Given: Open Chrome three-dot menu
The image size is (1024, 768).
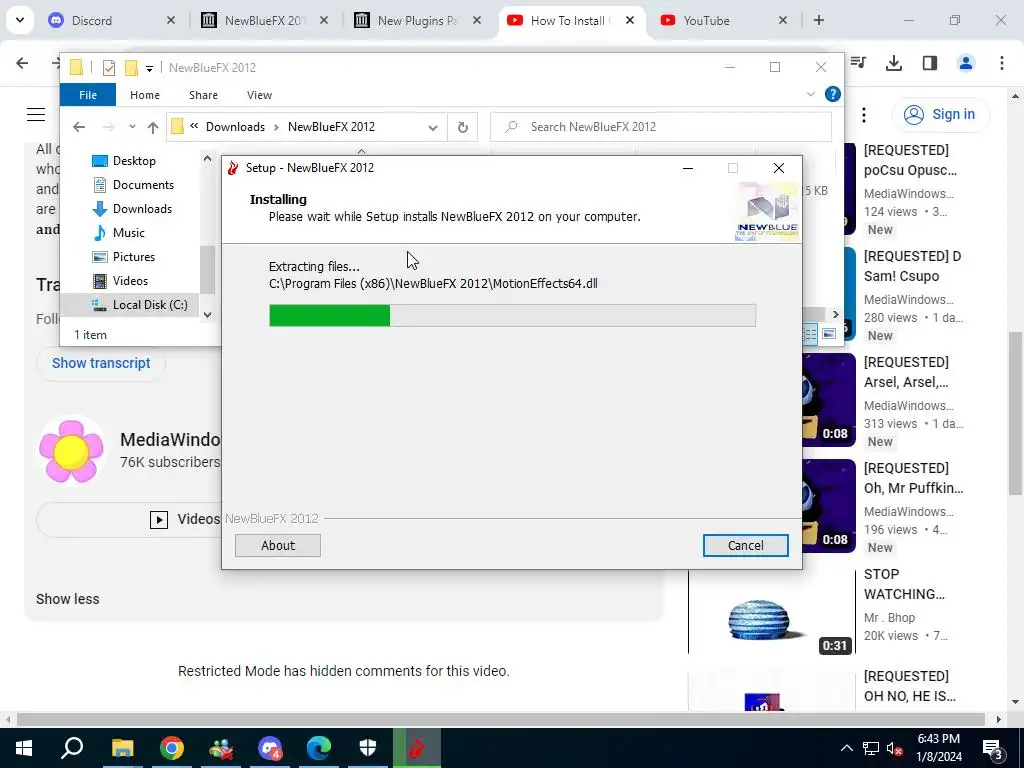Looking at the screenshot, I should pyautogui.click(x=1001, y=63).
